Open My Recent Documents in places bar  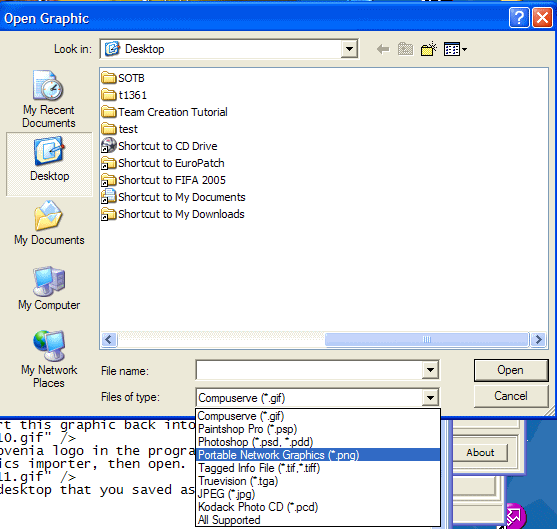point(49,99)
